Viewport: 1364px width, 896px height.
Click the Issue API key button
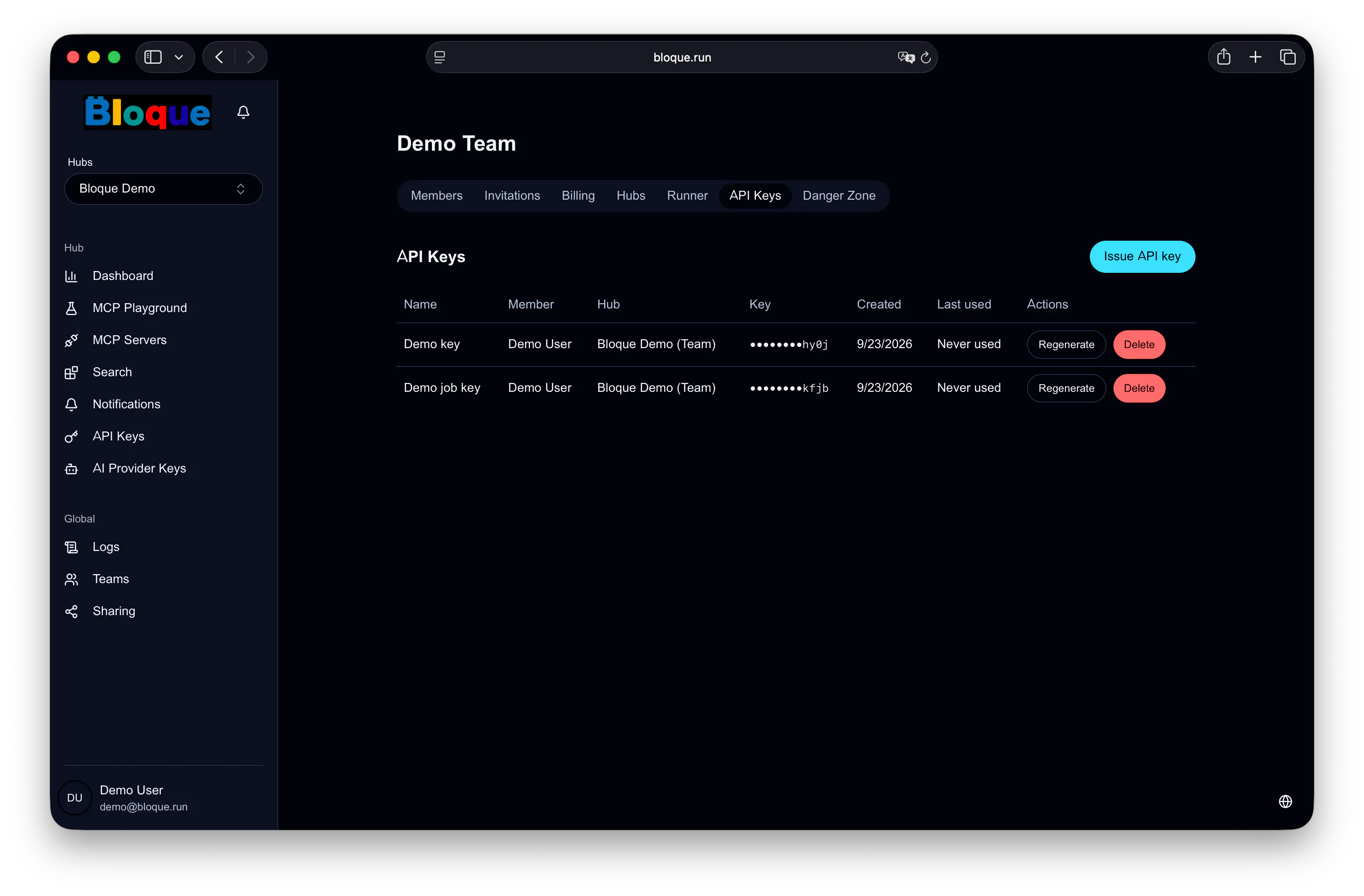(x=1142, y=257)
